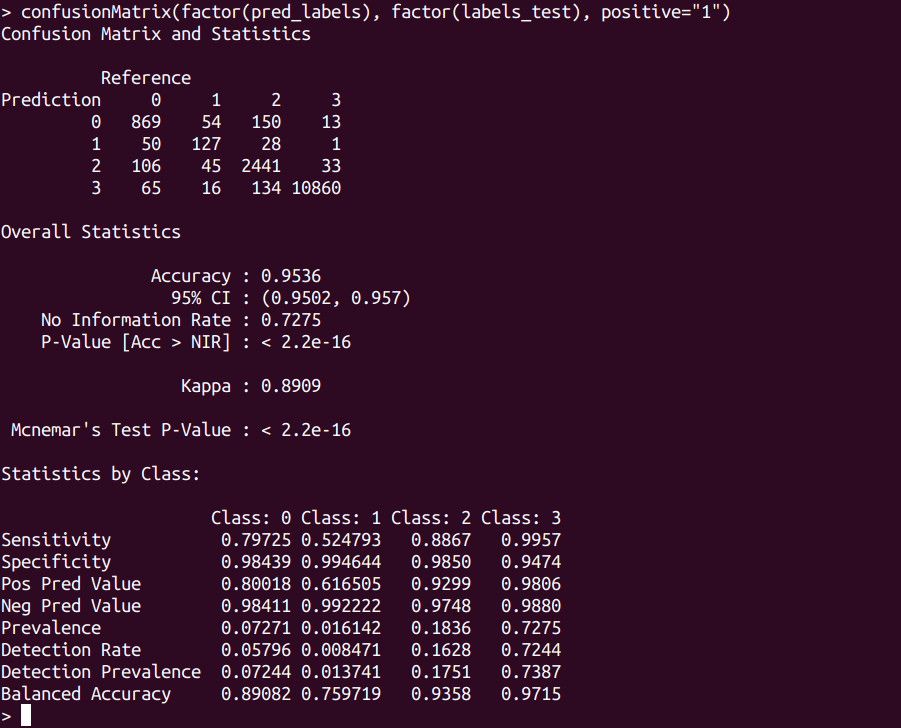Click the 95% CI interval values
The width and height of the screenshot is (901, 728).
335,298
